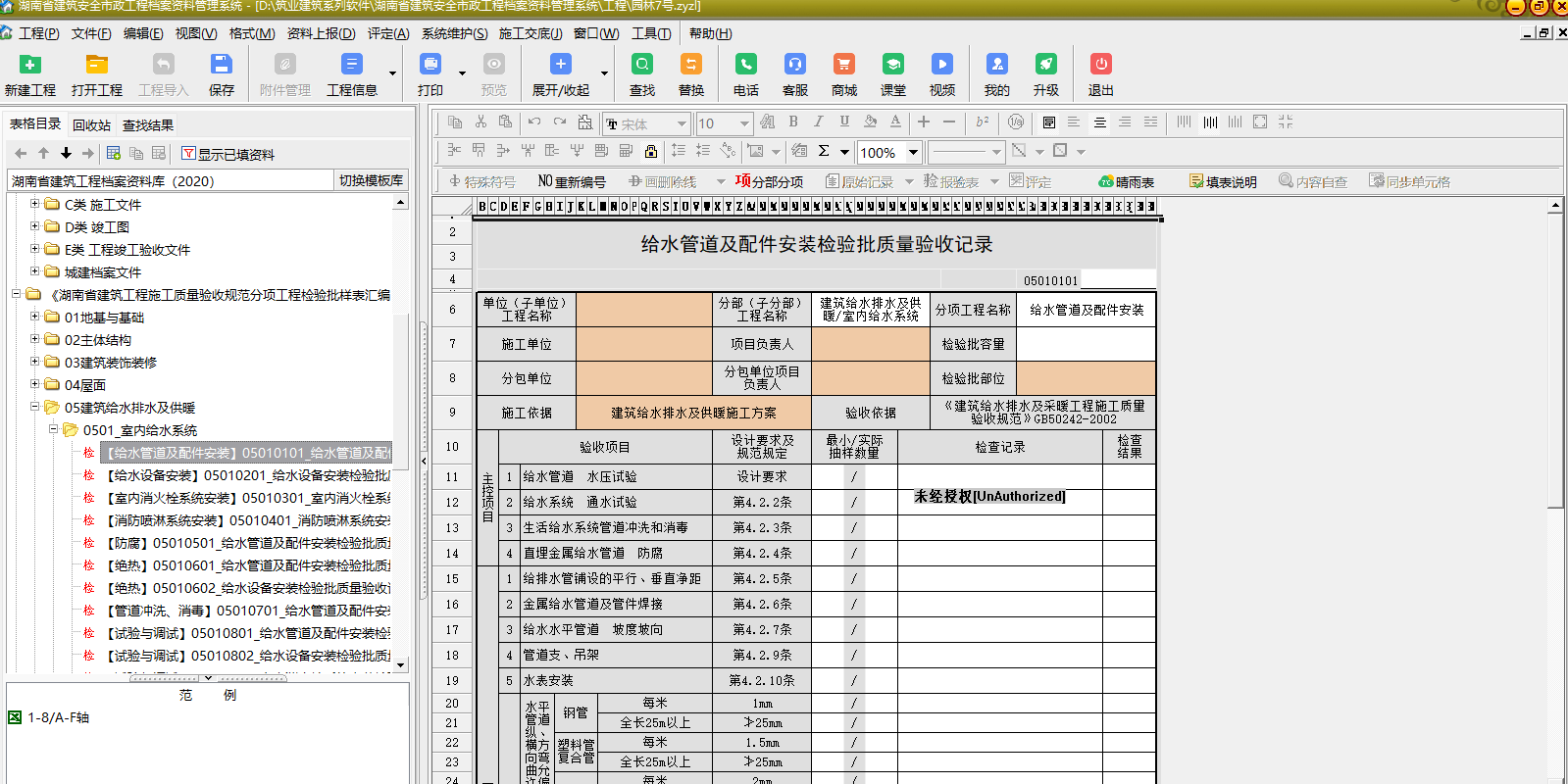Toggle left horizontal alignment
This screenshot has height=784, width=1568.
[x=1074, y=122]
